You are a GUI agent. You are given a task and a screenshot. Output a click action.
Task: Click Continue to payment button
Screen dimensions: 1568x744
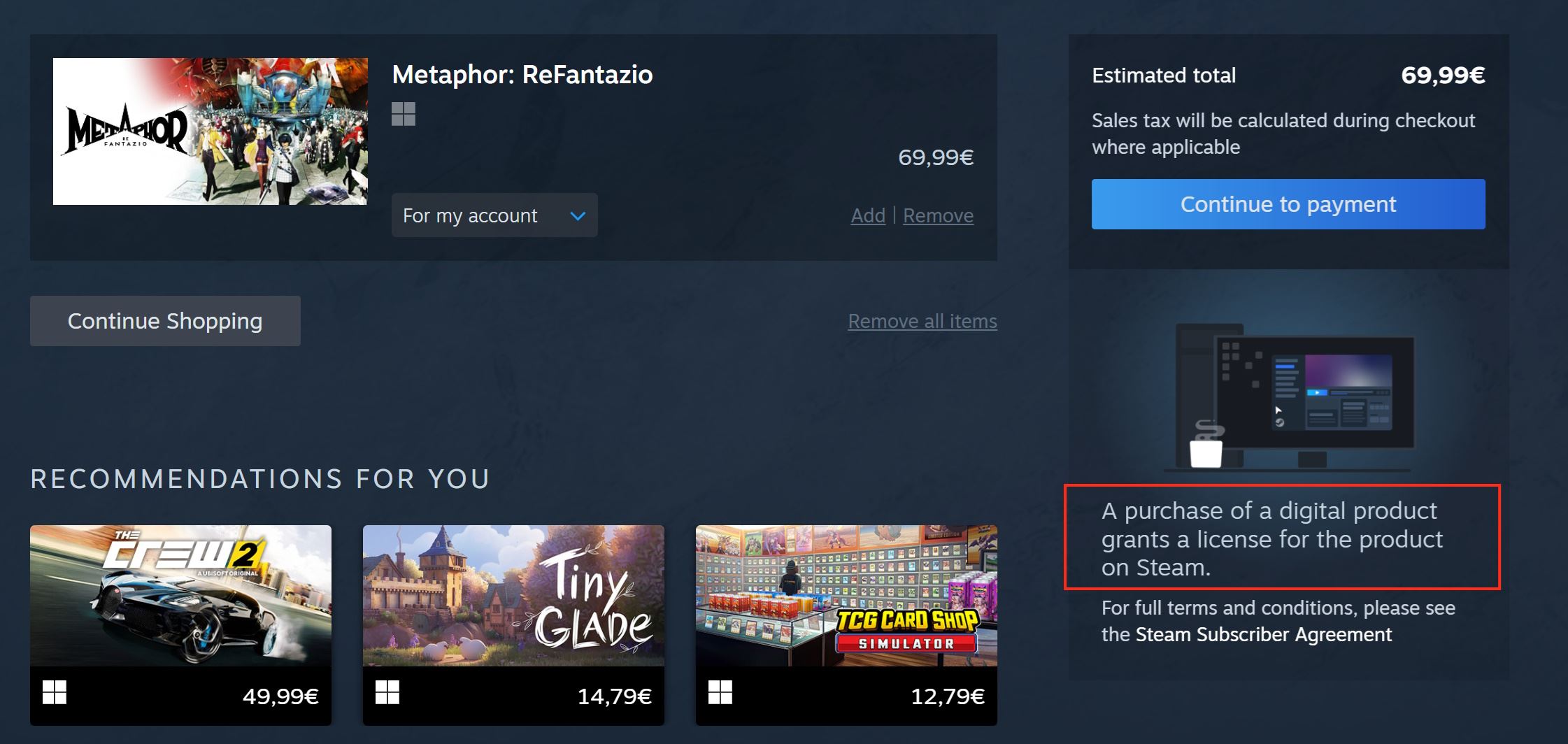point(1288,204)
